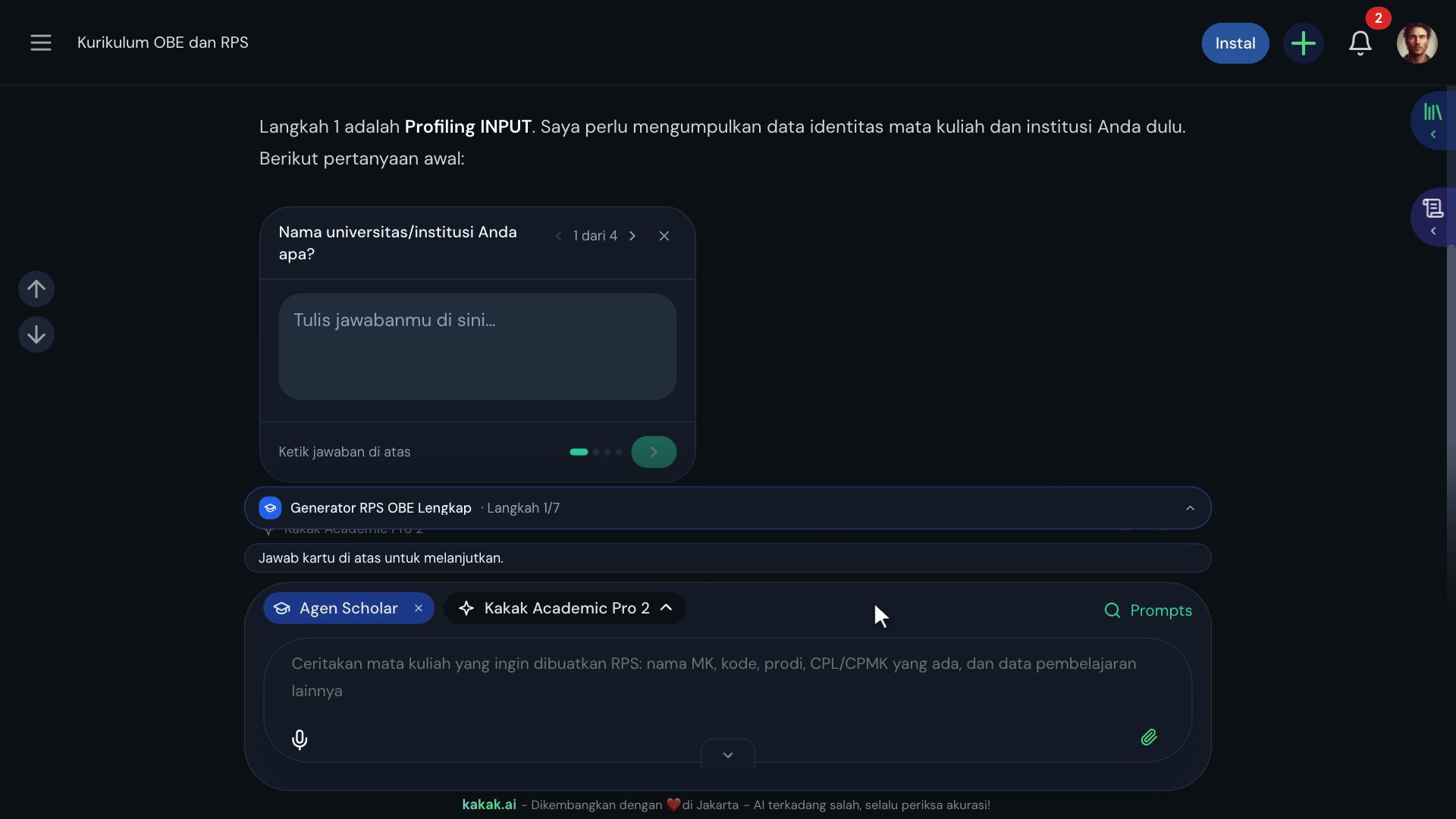Open the Prompts search link
Viewport: 1456px width, 819px height.
click(x=1148, y=610)
